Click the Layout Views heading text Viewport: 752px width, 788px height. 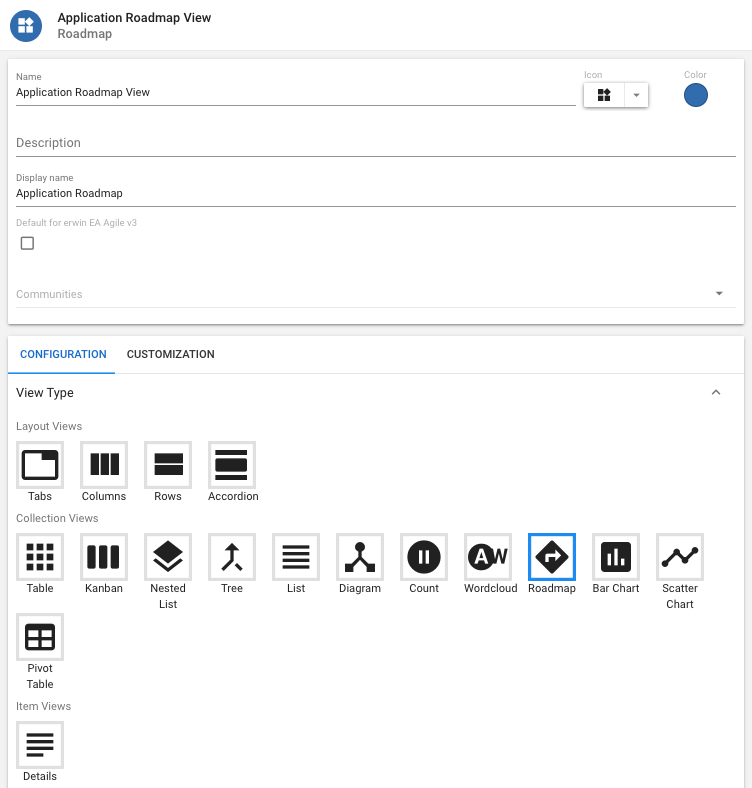49,426
